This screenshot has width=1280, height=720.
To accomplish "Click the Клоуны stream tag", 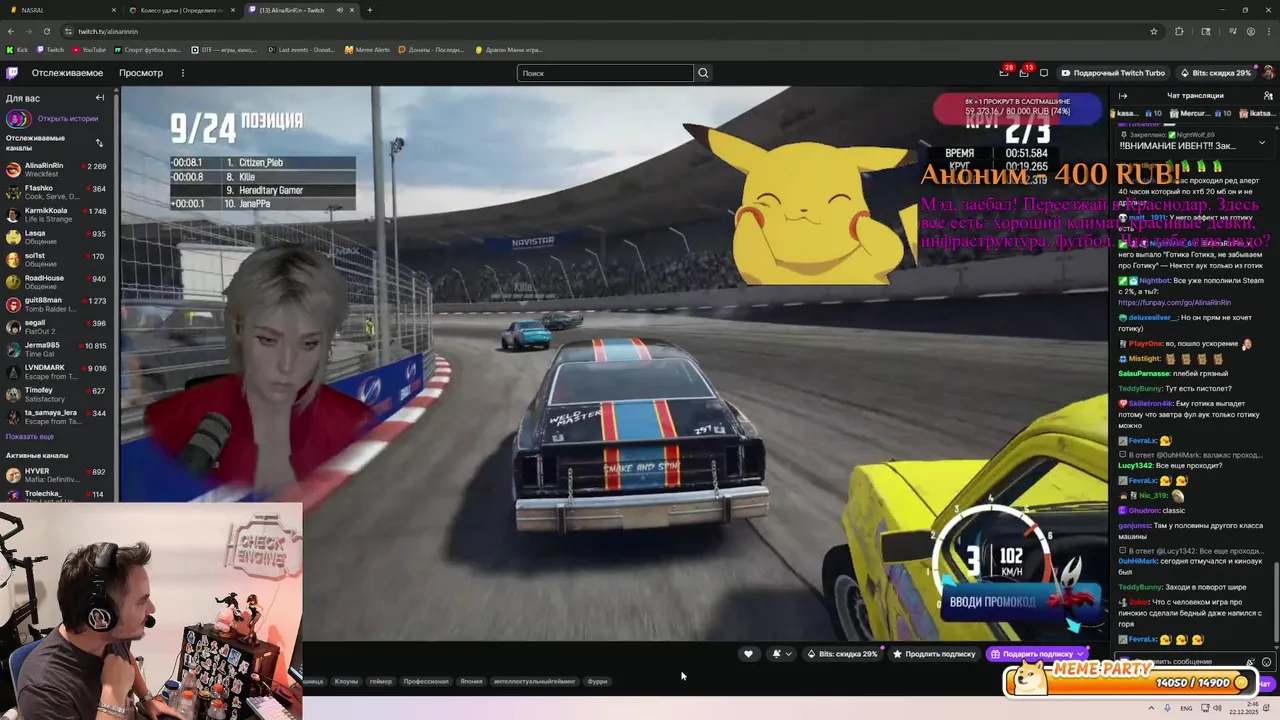I will 346,681.
